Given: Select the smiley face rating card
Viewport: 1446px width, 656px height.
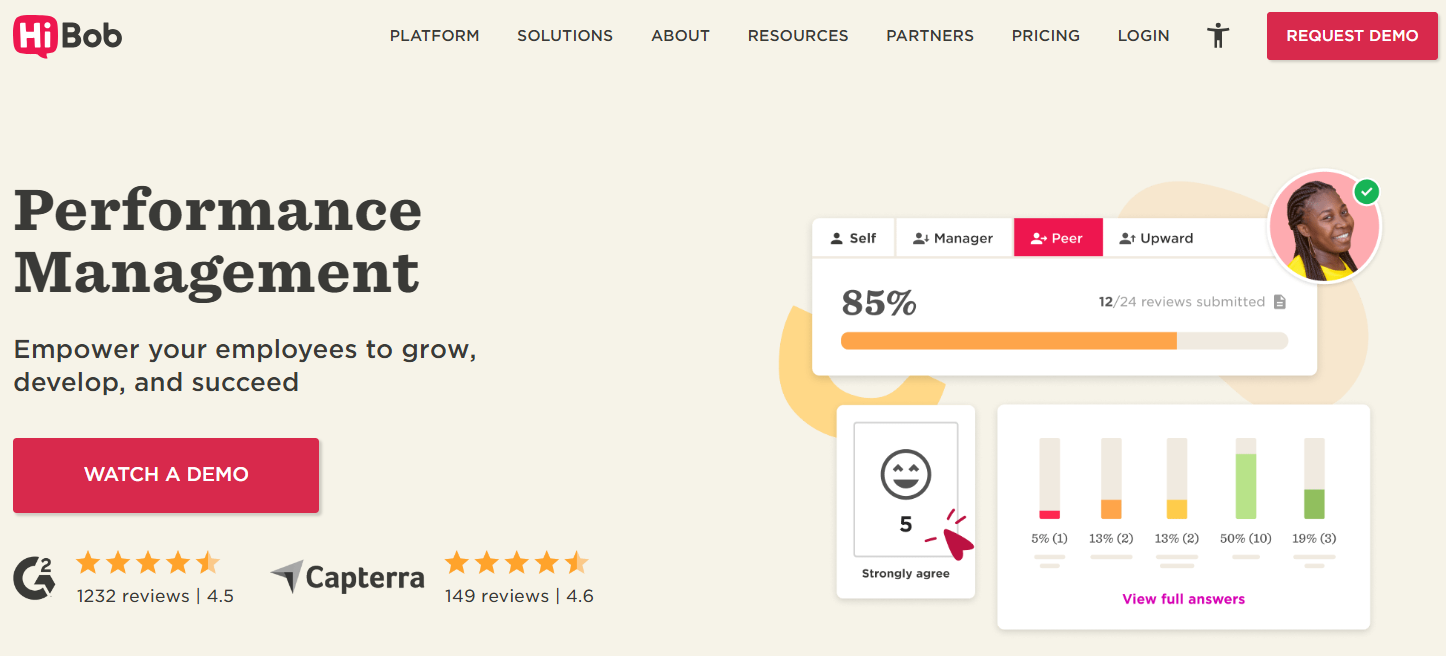Looking at the screenshot, I should pyautogui.click(x=905, y=488).
